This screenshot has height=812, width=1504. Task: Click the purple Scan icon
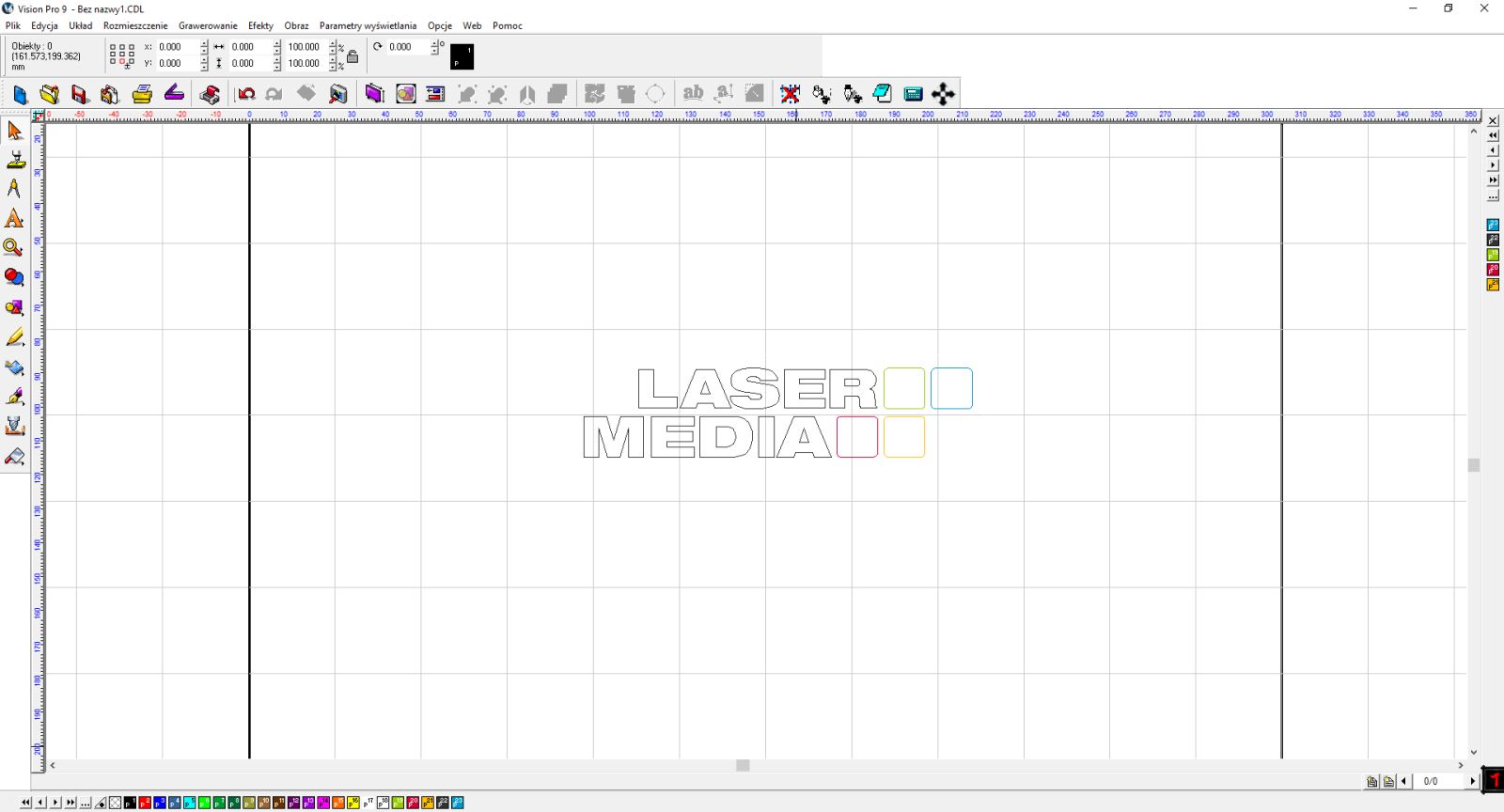coord(174,94)
